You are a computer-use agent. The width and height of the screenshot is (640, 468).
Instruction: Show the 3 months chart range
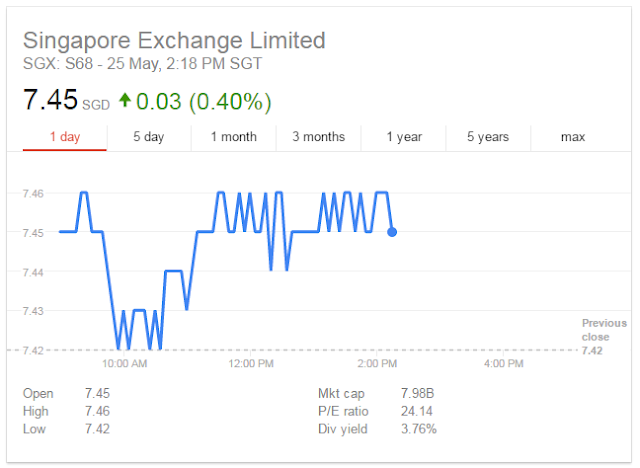[318, 137]
